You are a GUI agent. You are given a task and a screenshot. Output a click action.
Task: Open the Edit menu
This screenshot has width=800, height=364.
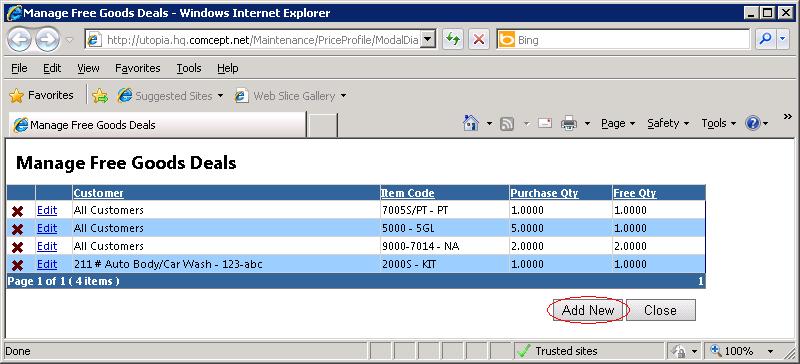click(x=52, y=68)
